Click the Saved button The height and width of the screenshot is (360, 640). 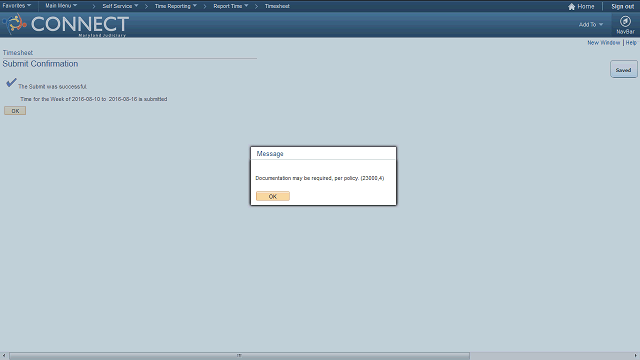tap(623, 70)
